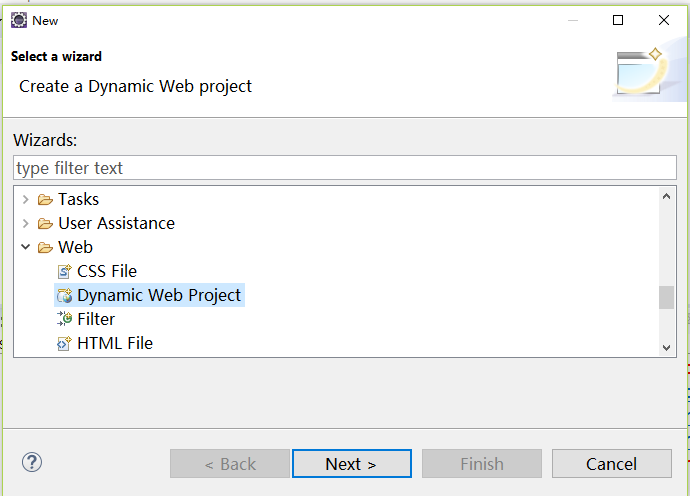
Task: Click the Dynamic Web Project icon
Action: tap(65, 295)
